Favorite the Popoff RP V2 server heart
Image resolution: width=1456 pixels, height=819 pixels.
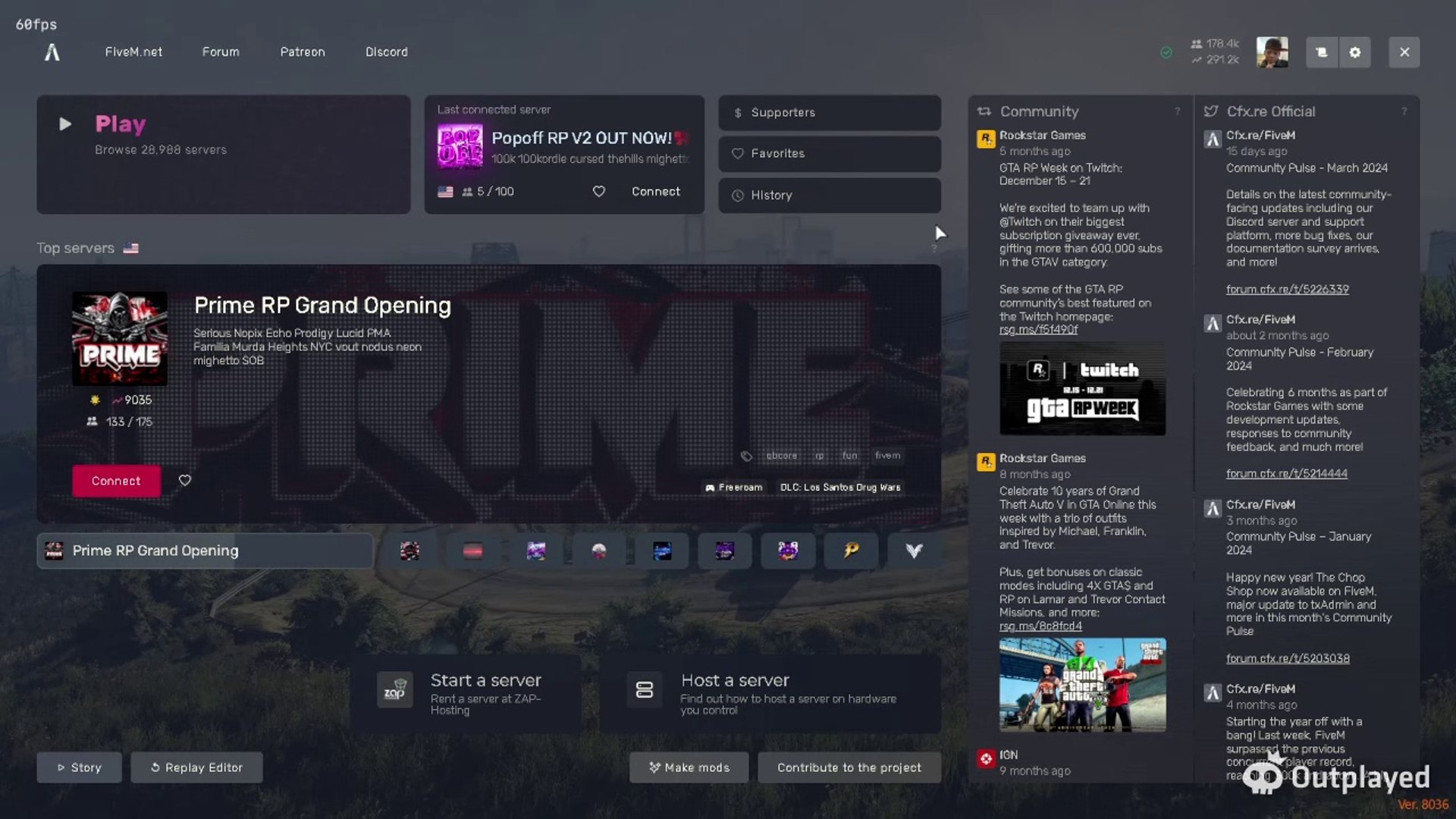pos(599,192)
